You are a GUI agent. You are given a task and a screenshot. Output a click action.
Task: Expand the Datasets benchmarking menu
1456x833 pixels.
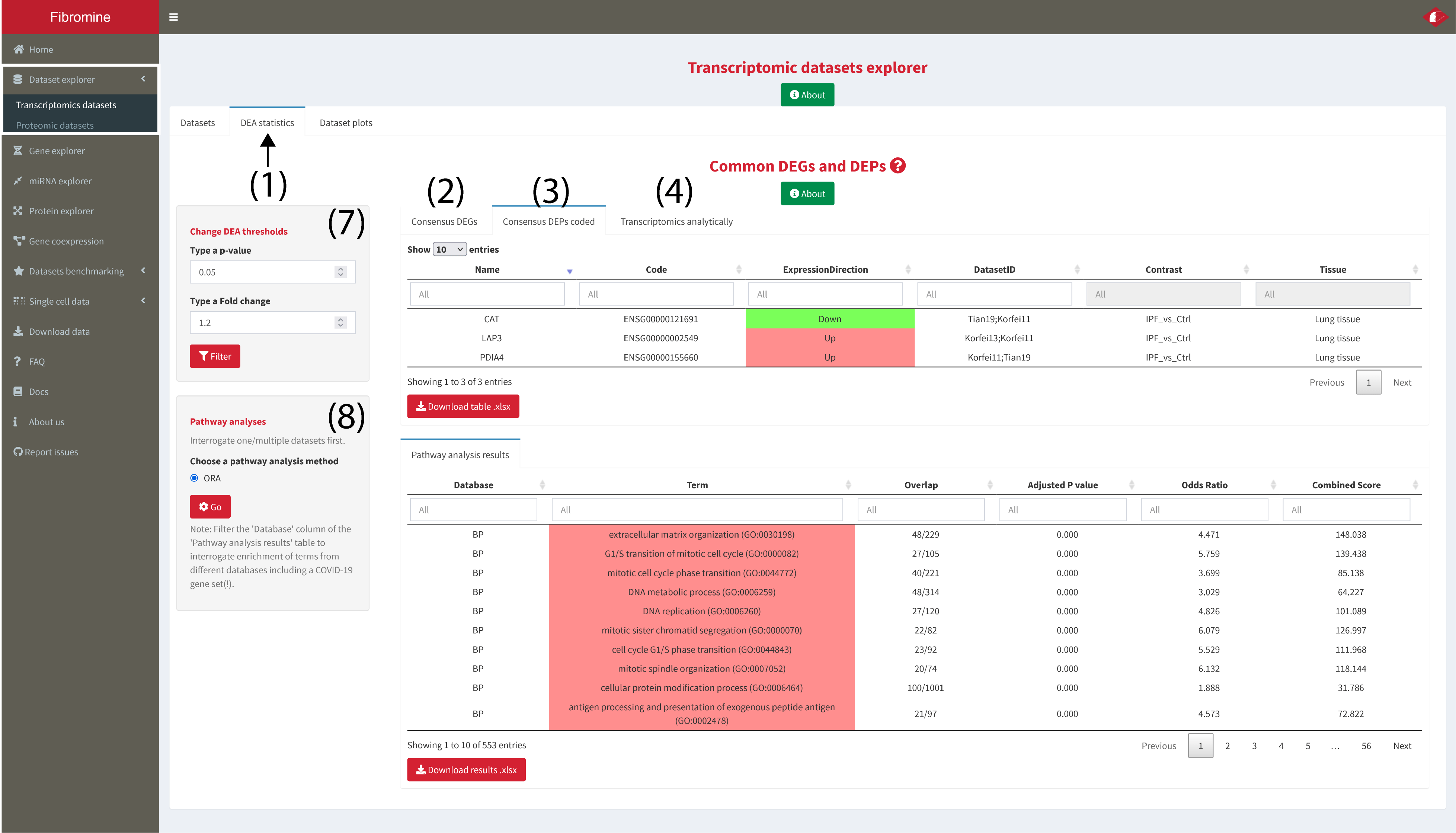click(143, 270)
